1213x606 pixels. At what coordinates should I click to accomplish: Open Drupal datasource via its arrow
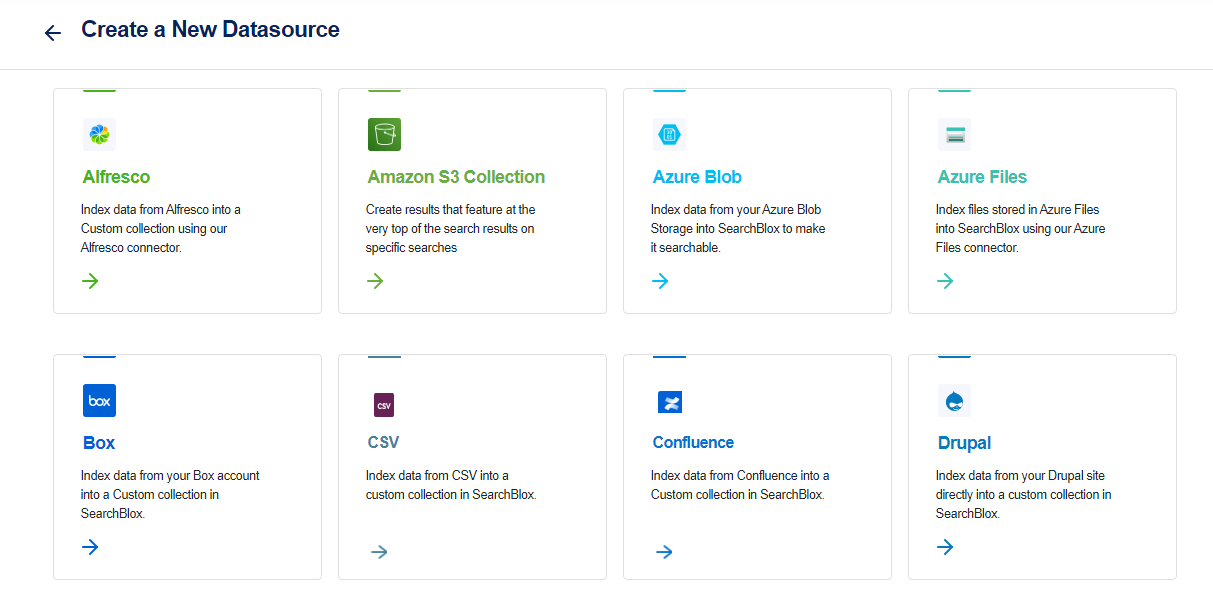pyautogui.click(x=945, y=547)
